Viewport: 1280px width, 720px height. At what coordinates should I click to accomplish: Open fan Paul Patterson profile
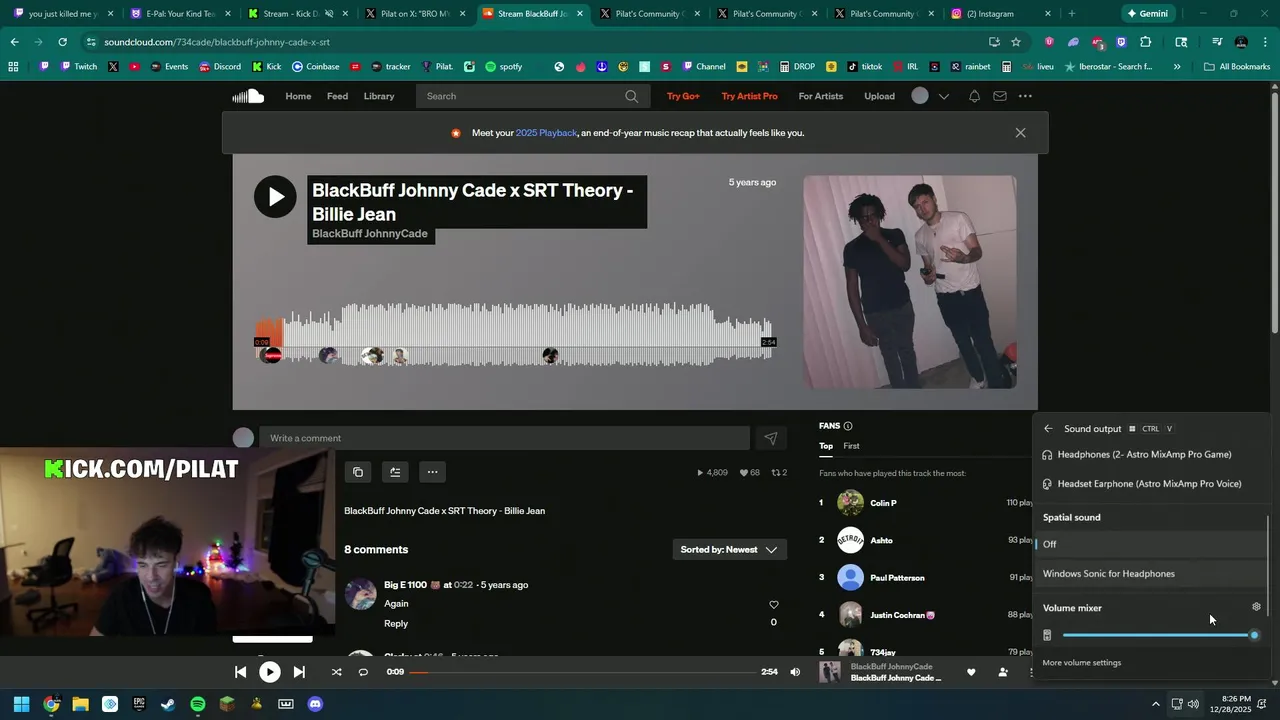pos(897,578)
